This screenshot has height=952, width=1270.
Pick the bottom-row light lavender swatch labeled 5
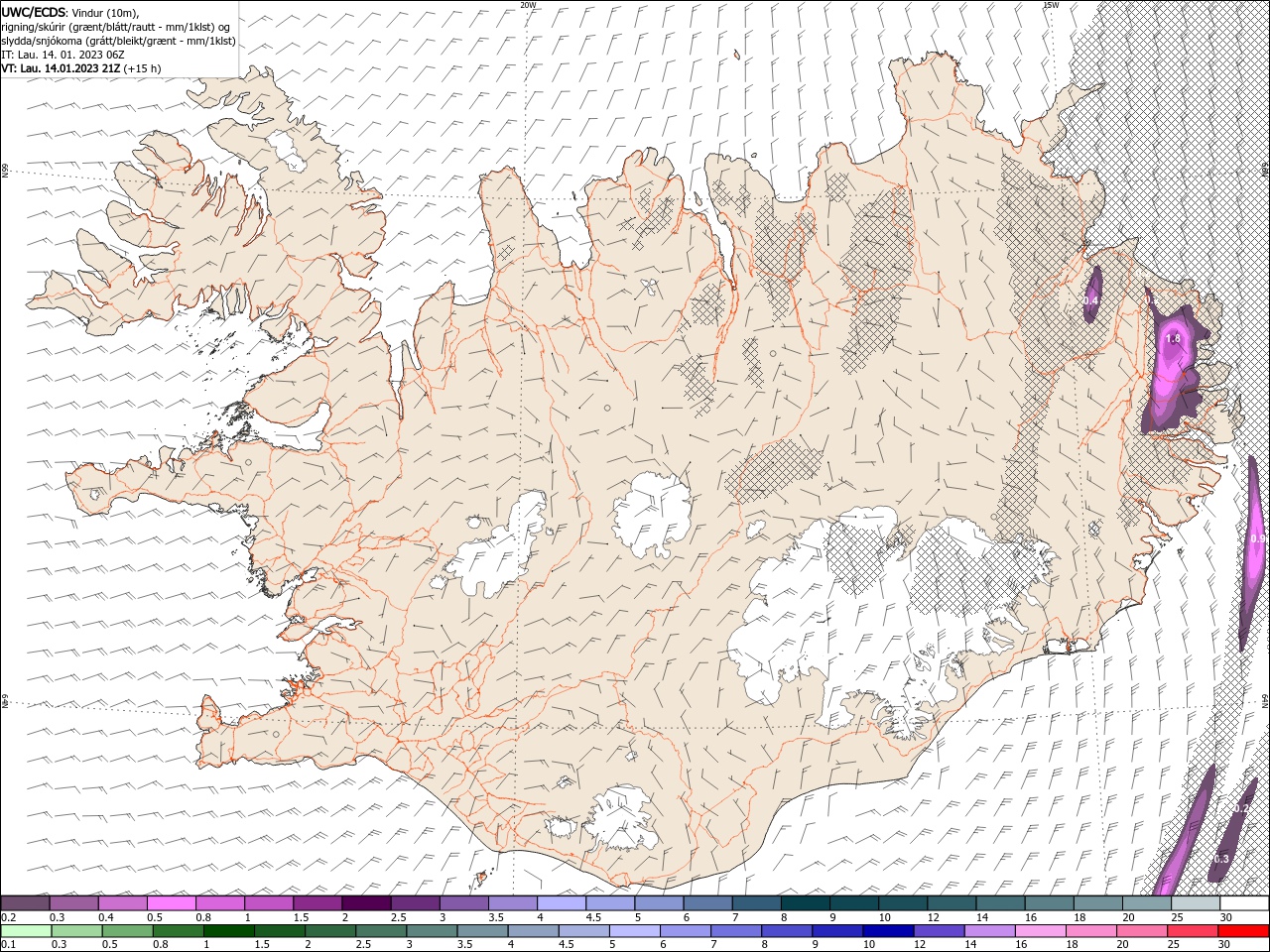tap(634, 931)
